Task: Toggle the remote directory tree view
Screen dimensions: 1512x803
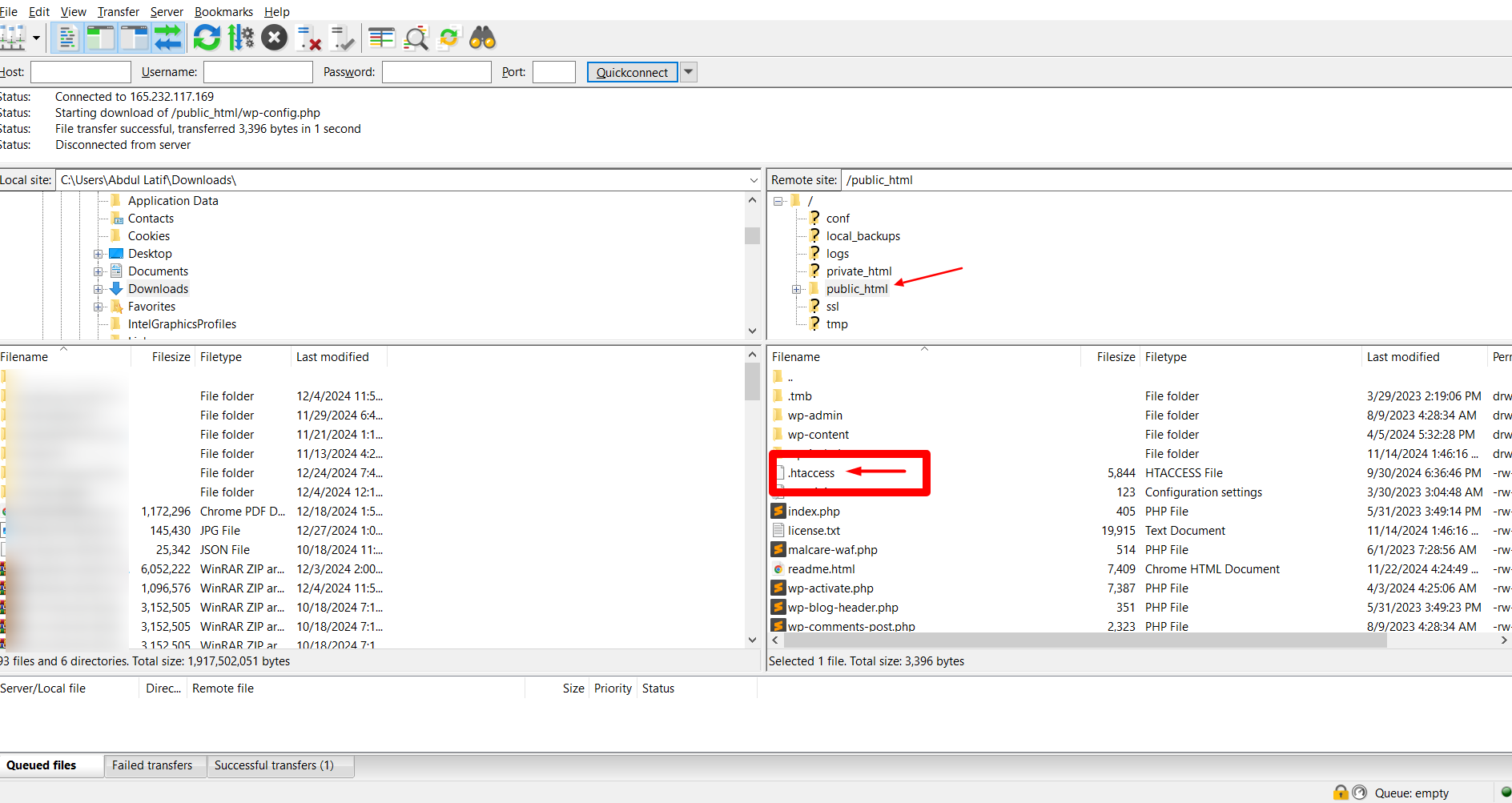Action: click(135, 37)
